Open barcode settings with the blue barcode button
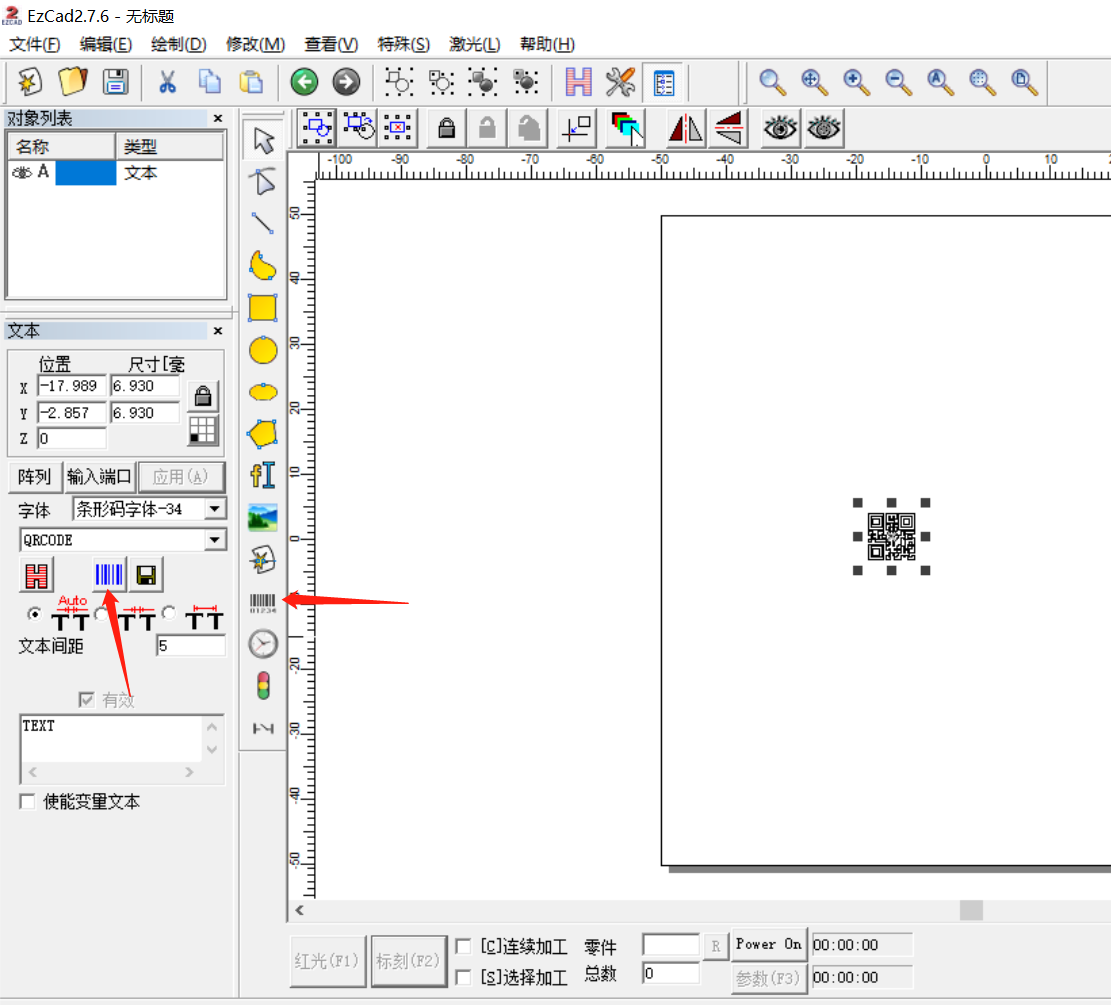The height and width of the screenshot is (1005, 1111). point(109,574)
